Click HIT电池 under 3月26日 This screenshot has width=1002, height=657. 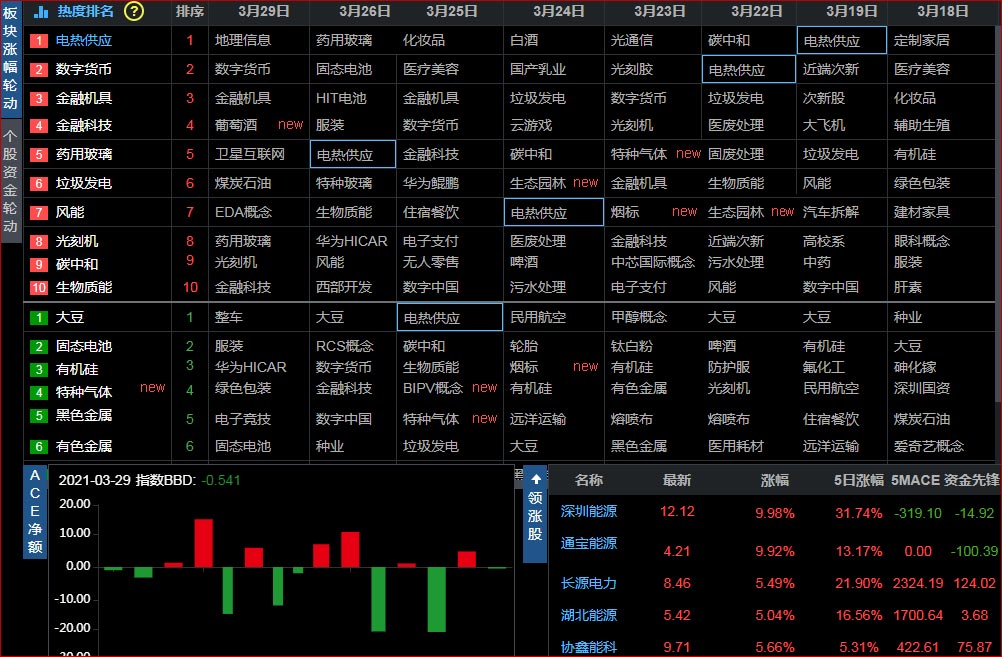[x=341, y=98]
